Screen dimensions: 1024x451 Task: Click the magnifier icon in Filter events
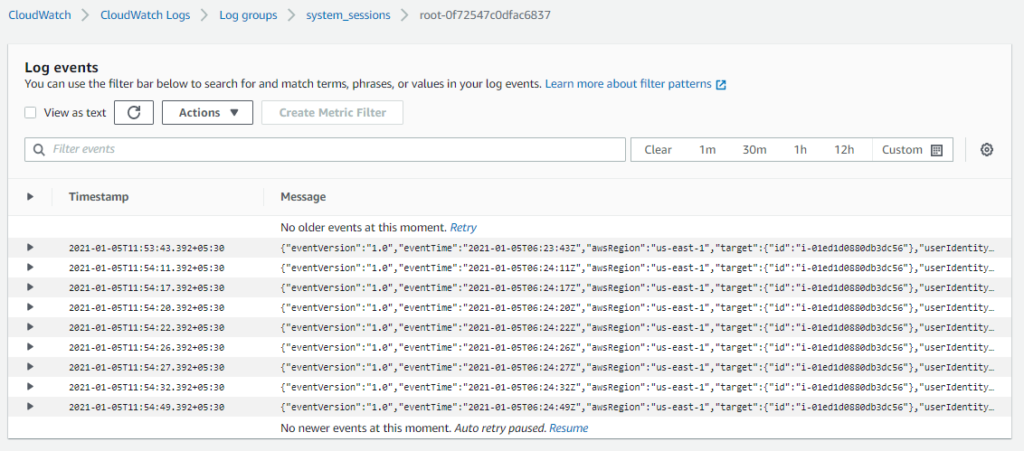(39, 149)
